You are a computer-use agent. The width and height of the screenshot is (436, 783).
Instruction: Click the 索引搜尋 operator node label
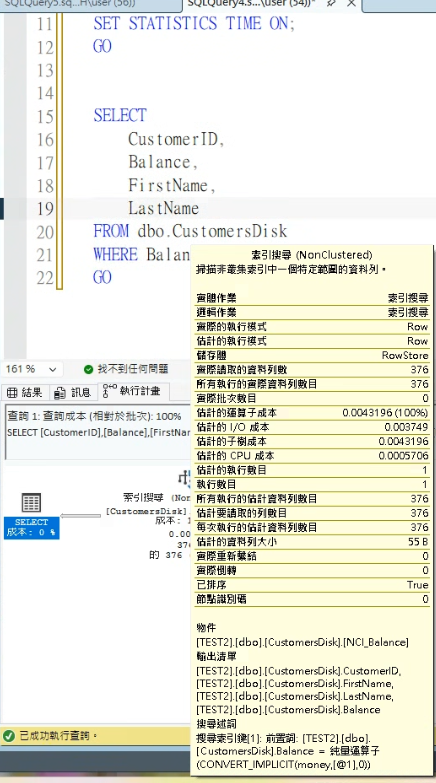point(143,497)
